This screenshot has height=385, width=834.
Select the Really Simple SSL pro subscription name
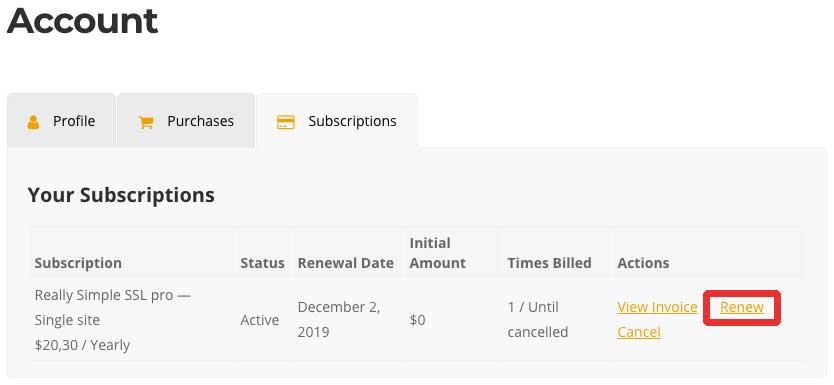112,307
